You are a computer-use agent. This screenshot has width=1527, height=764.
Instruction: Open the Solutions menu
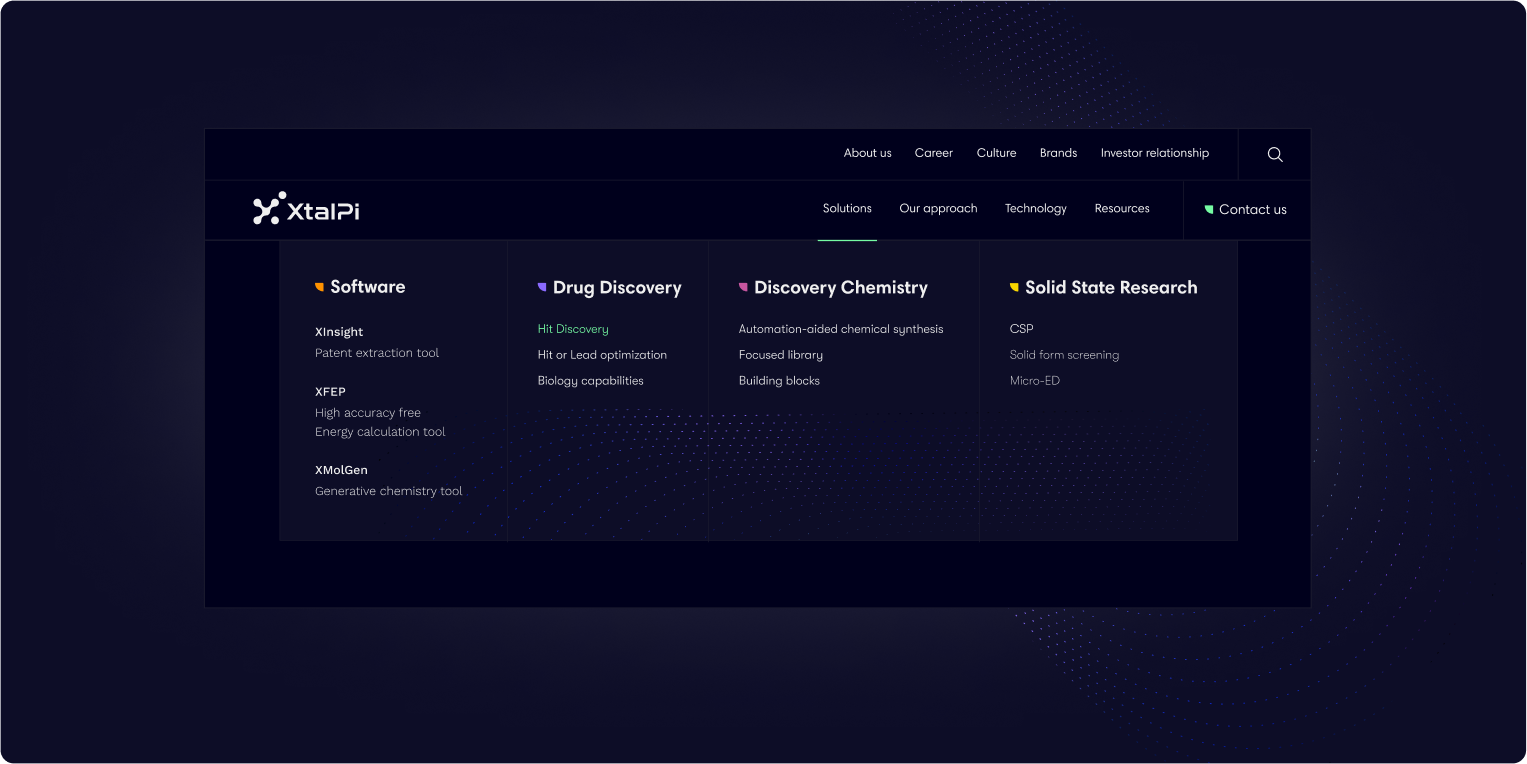coord(847,208)
